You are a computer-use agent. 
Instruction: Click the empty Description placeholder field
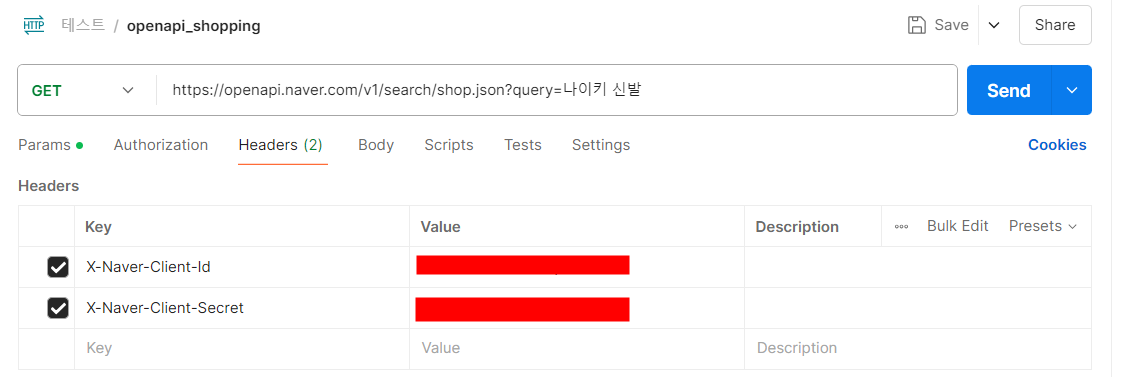[917, 349]
